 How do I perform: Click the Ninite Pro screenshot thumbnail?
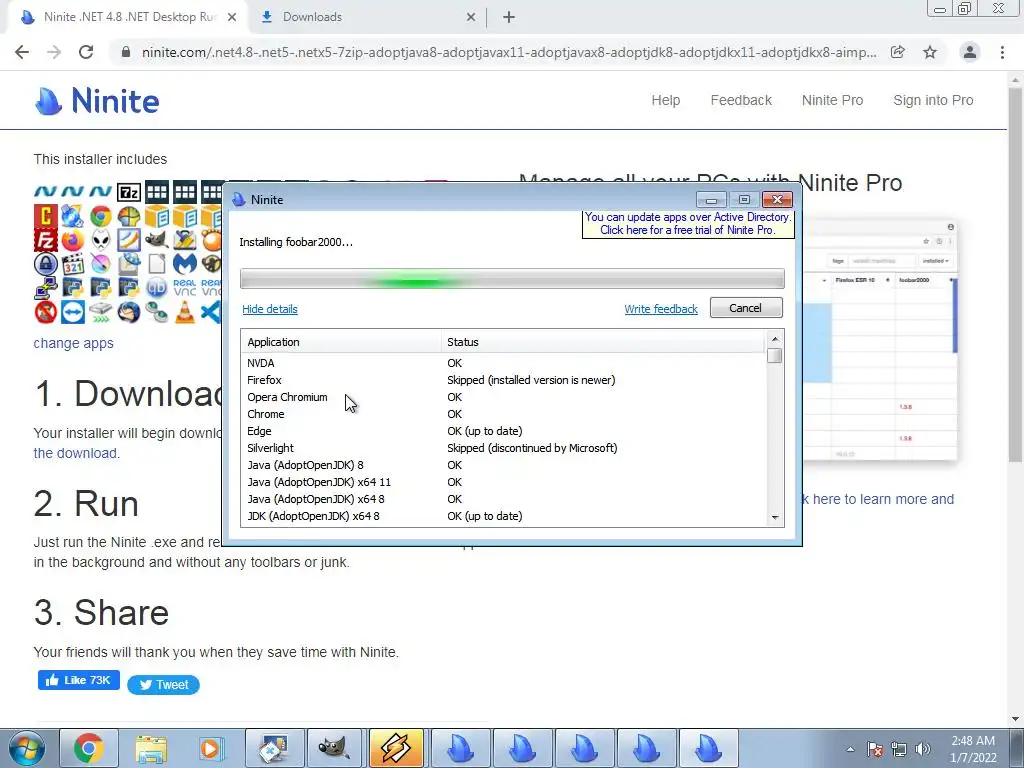[880, 341]
